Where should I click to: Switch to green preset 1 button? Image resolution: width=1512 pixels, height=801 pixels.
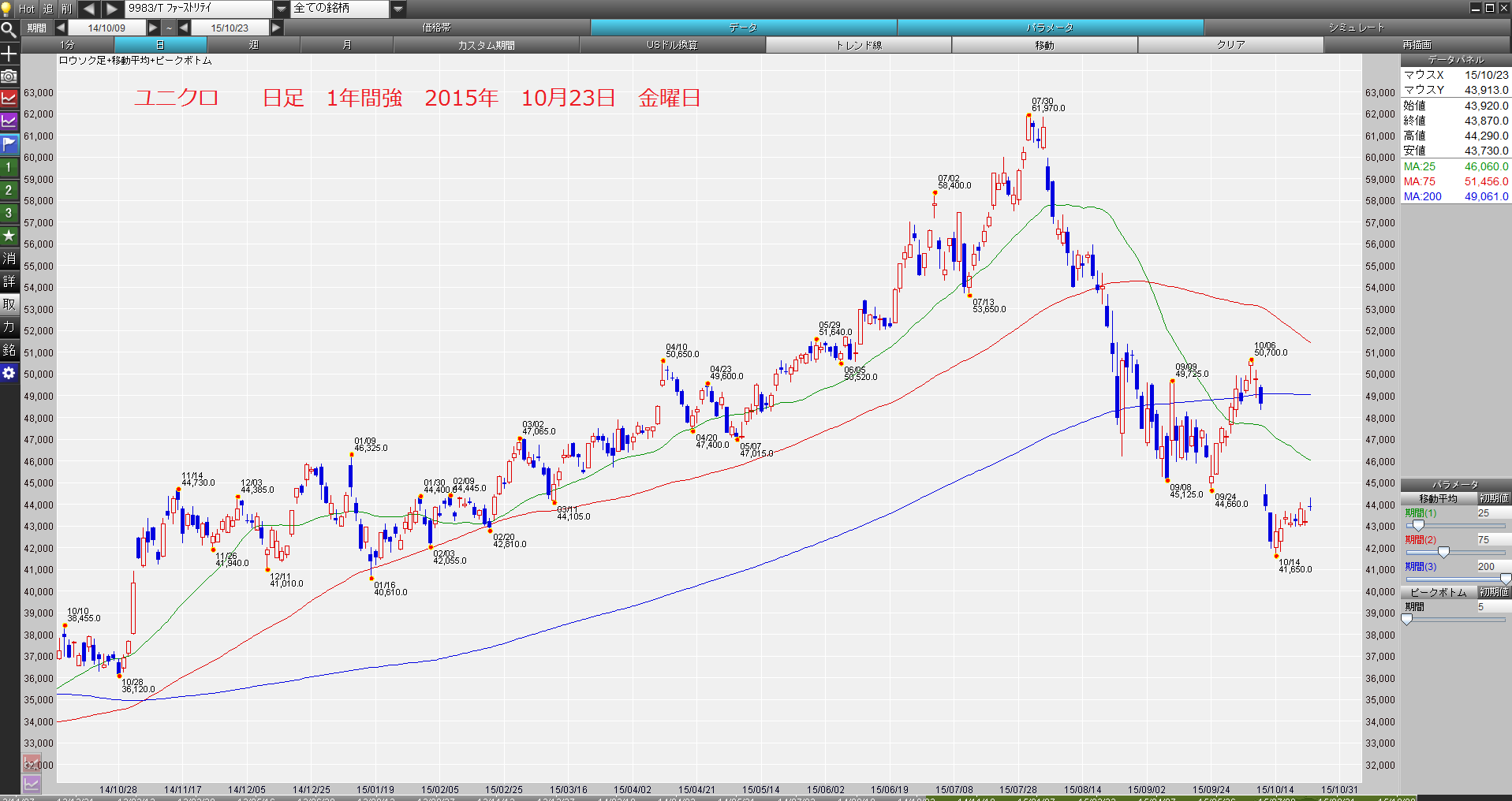[x=9, y=167]
